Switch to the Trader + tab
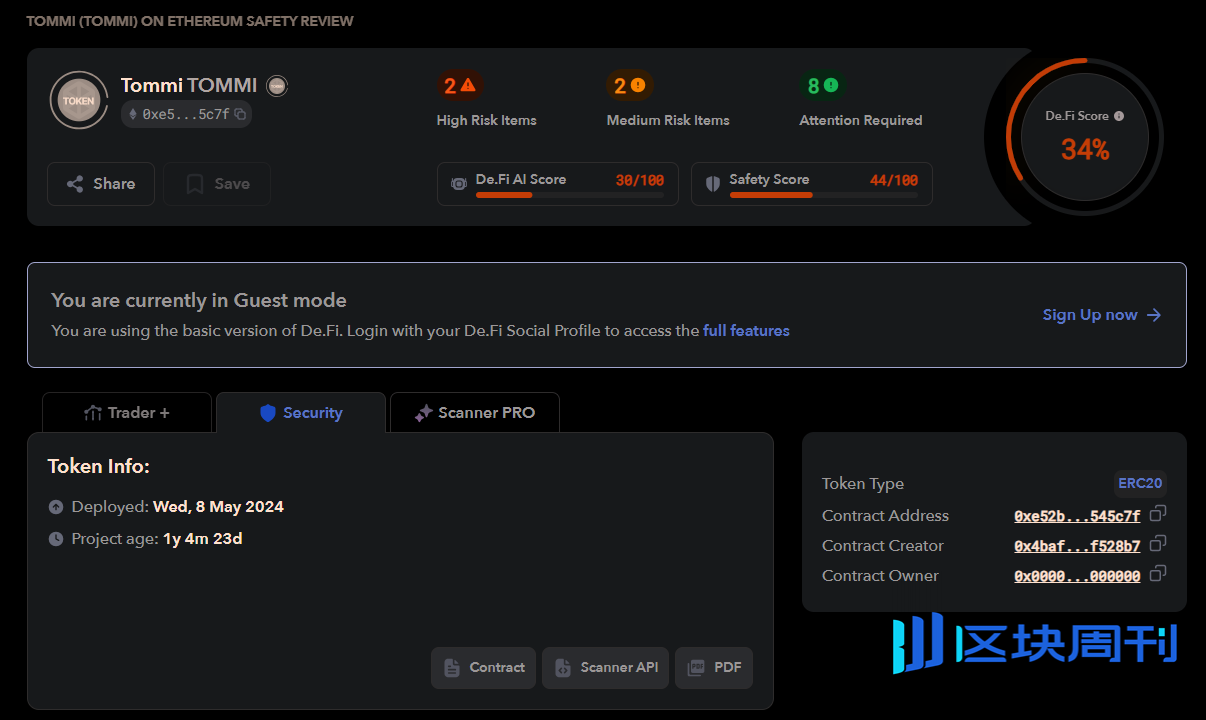Viewport: 1206px width, 720px height. coord(127,413)
